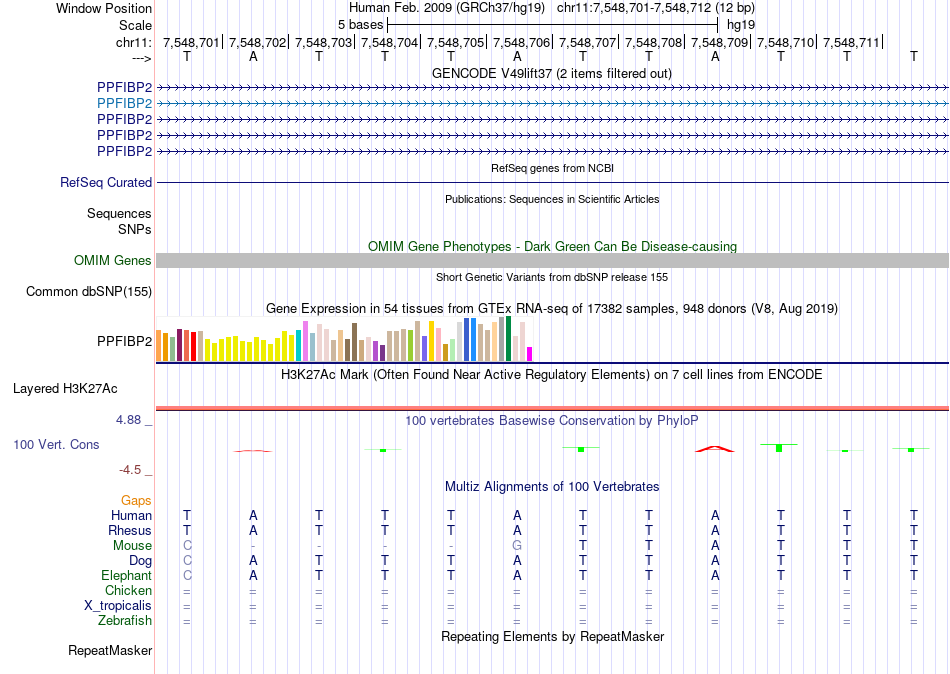
Task: Click the dark green bar in GTEx chart
Action: coord(508,339)
